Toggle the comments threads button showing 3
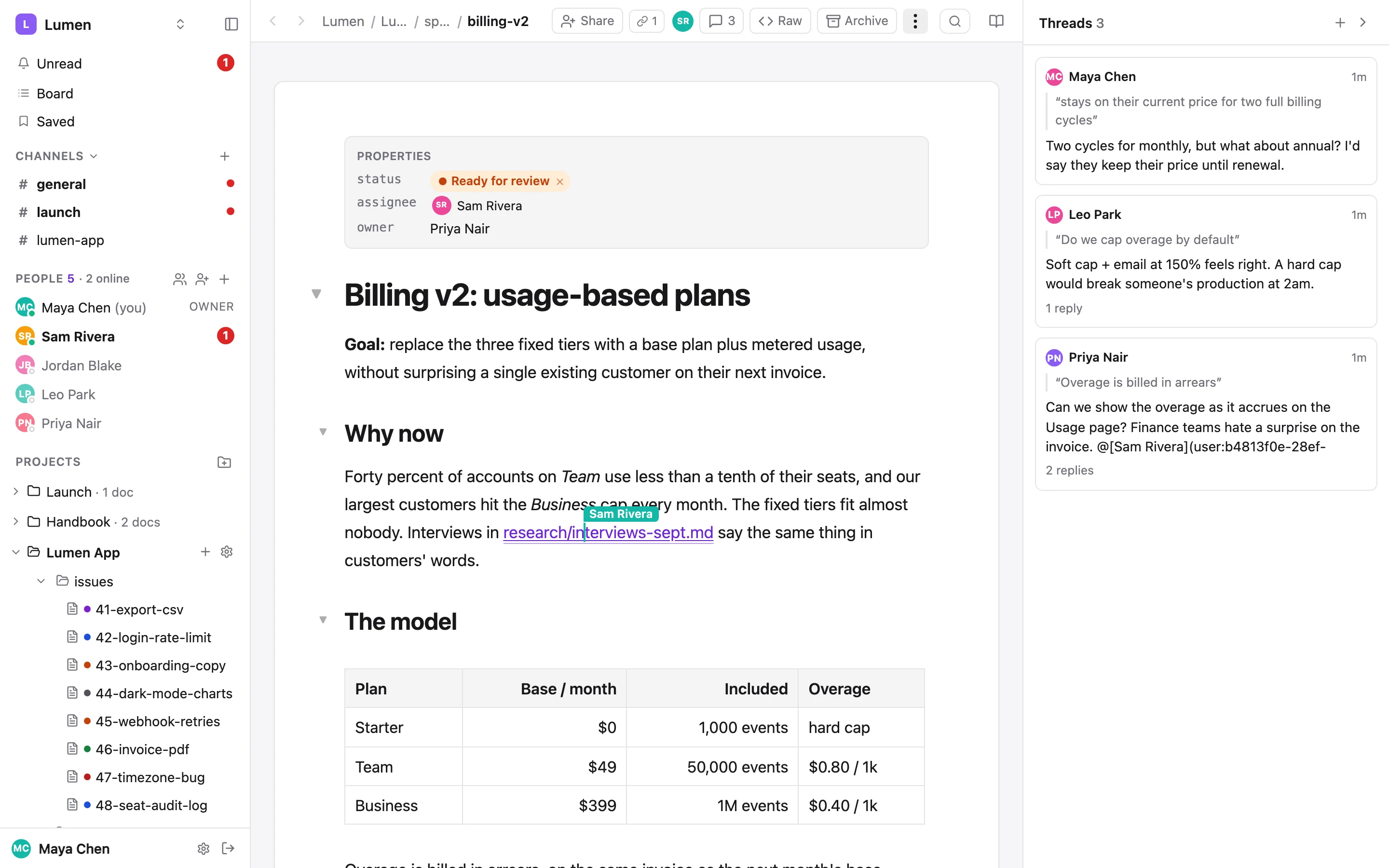1389x868 pixels. click(x=722, y=21)
